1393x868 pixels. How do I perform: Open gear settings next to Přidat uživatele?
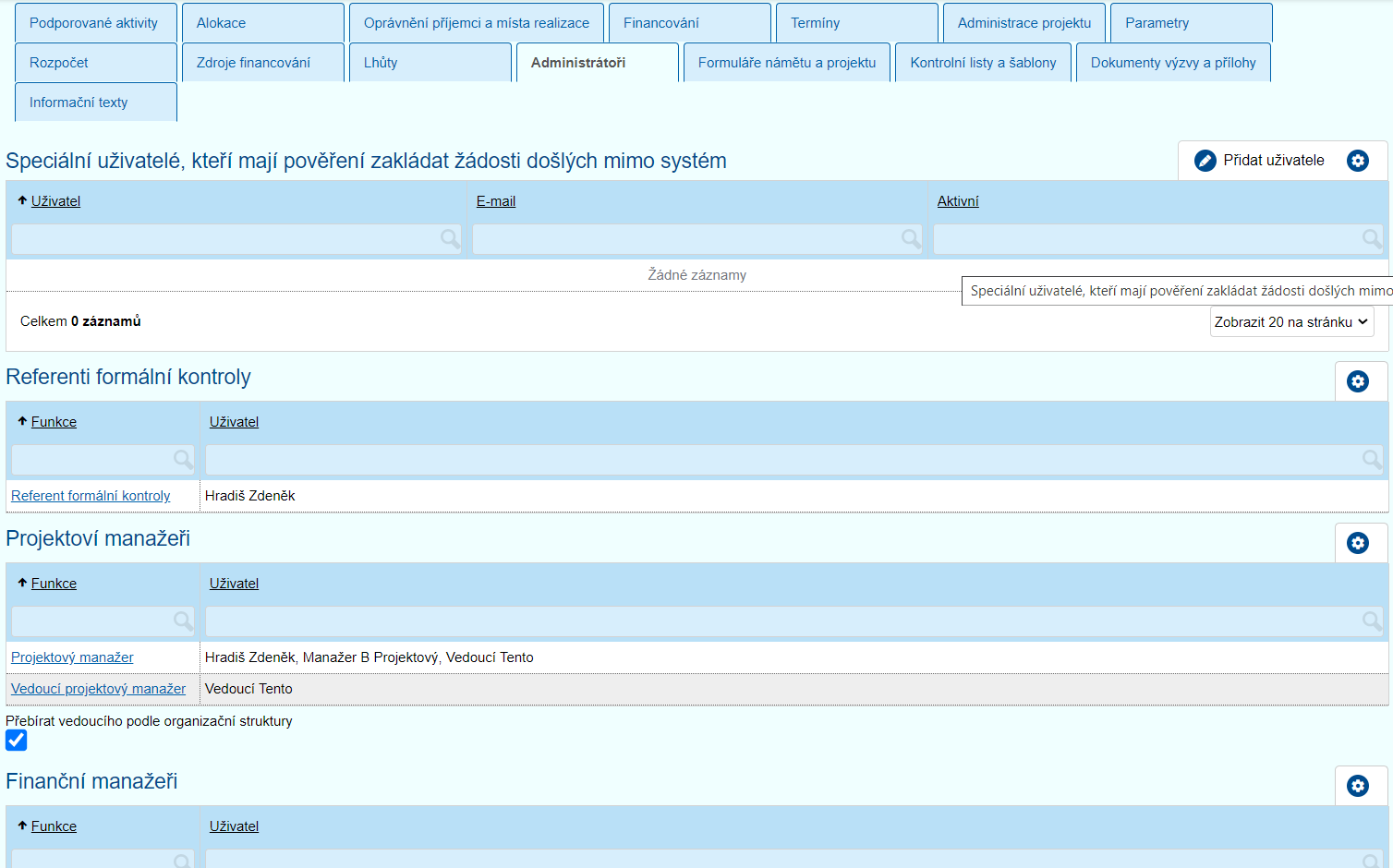click(x=1357, y=161)
